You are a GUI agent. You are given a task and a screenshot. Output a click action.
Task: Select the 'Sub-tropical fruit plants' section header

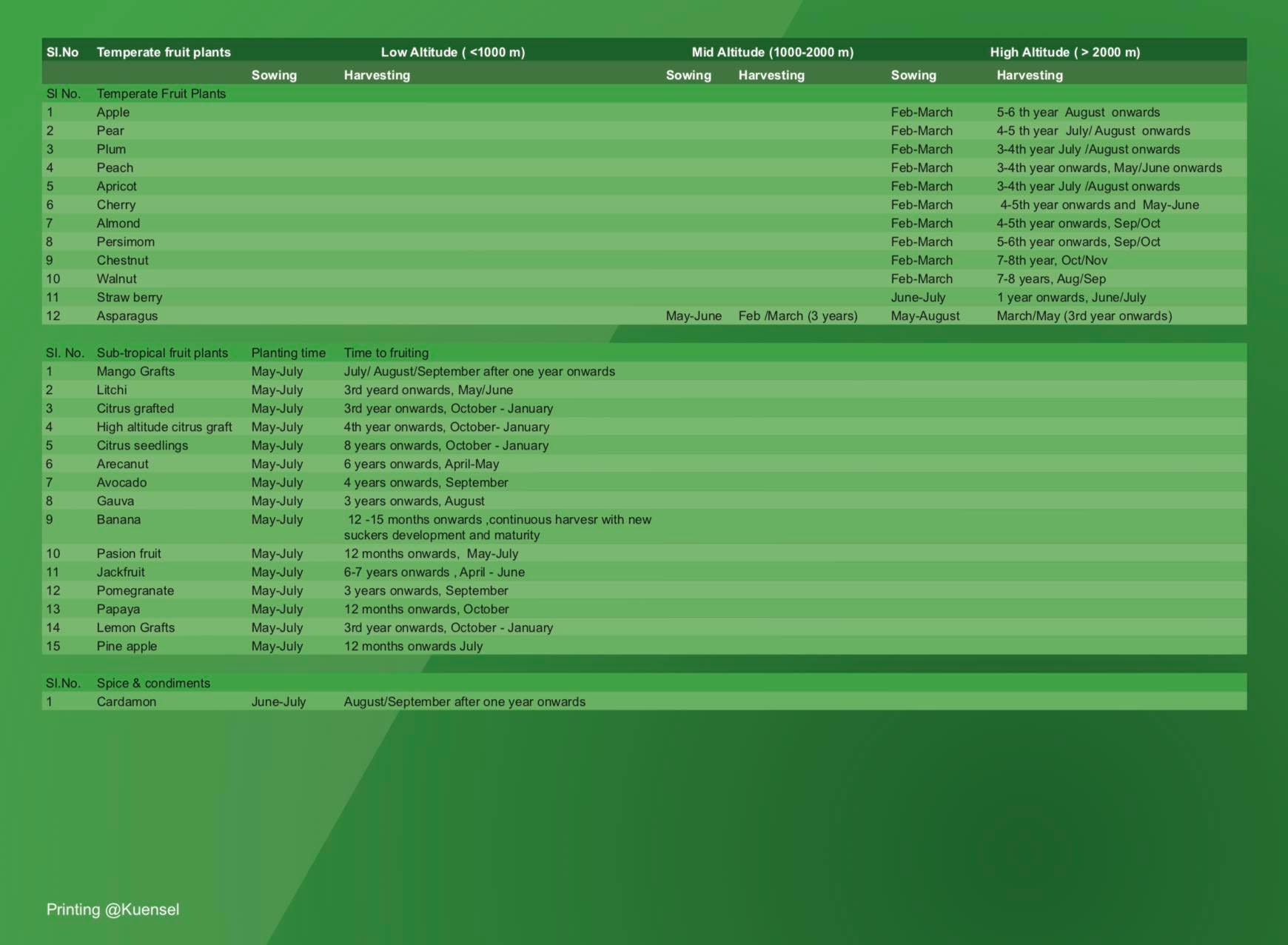click(162, 353)
